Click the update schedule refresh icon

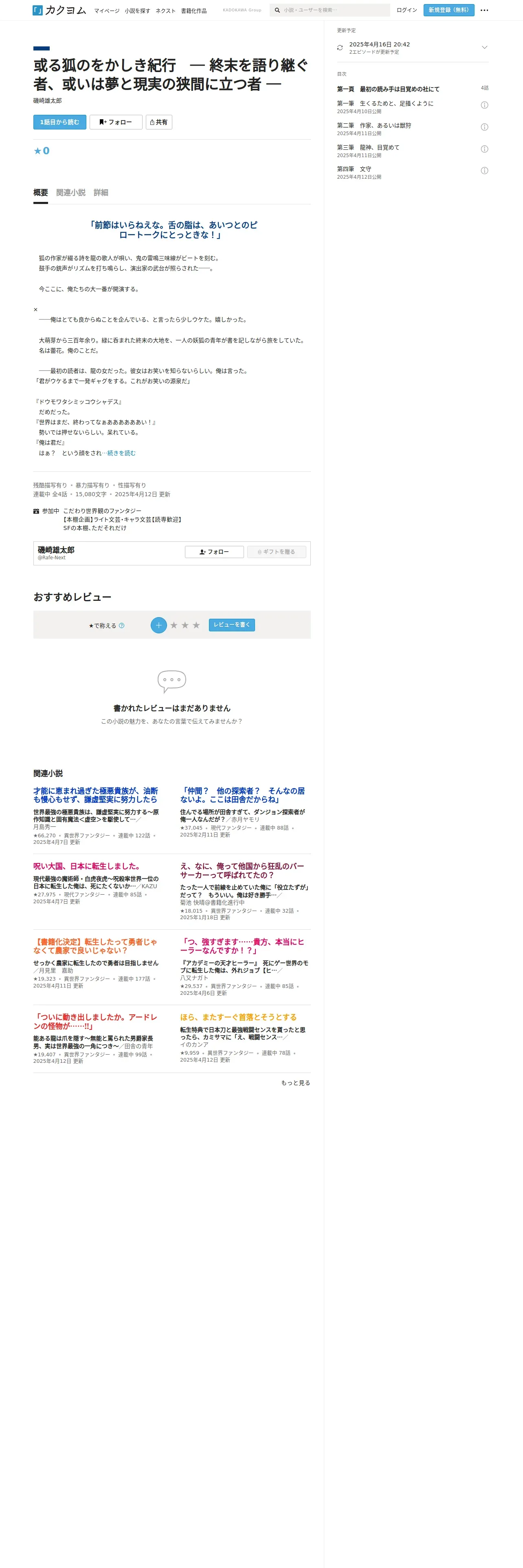click(340, 48)
